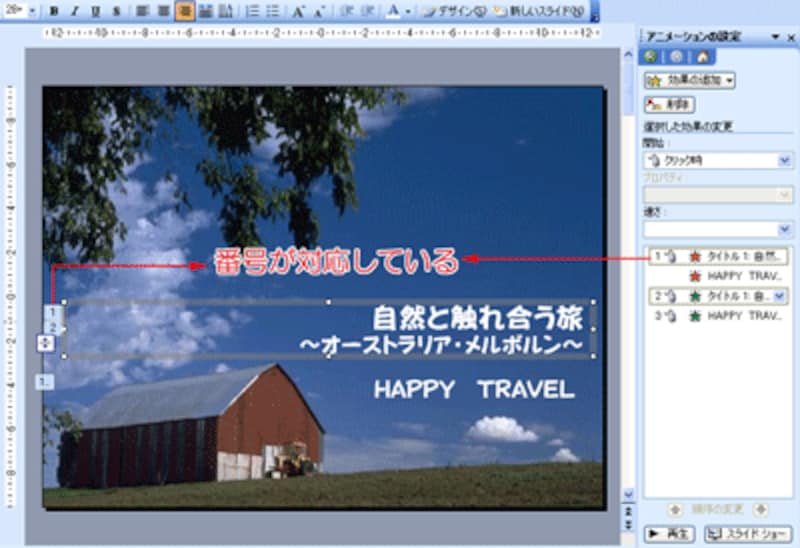Center align the text
The image size is (800, 548).
pyautogui.click(x=163, y=11)
